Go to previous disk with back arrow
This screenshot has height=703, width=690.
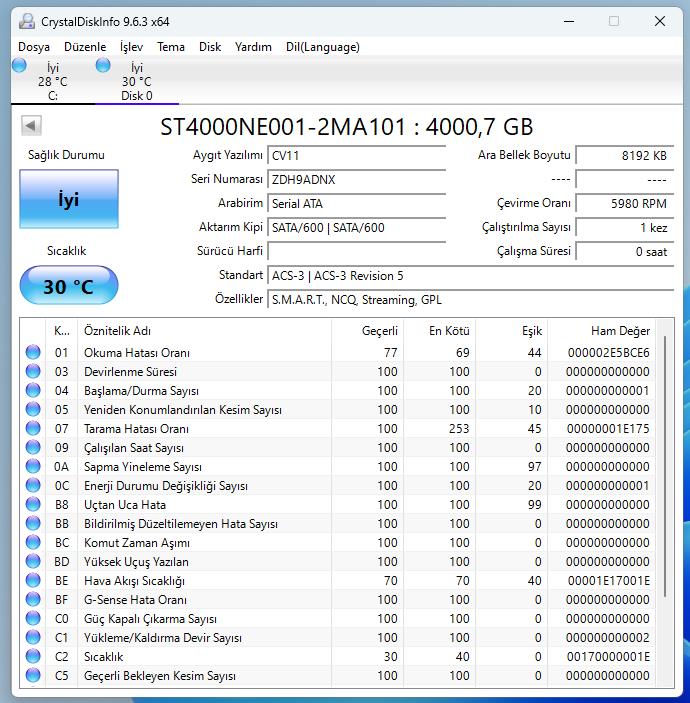31,126
